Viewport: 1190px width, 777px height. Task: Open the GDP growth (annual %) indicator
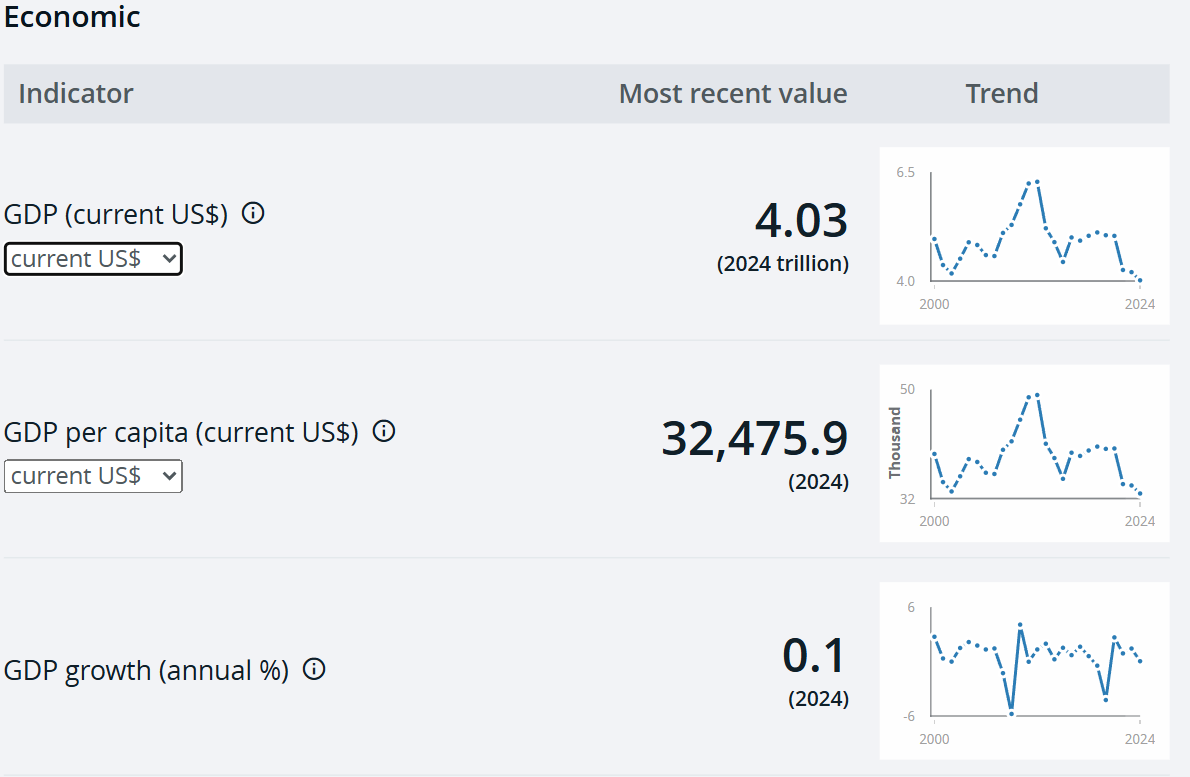[146, 670]
